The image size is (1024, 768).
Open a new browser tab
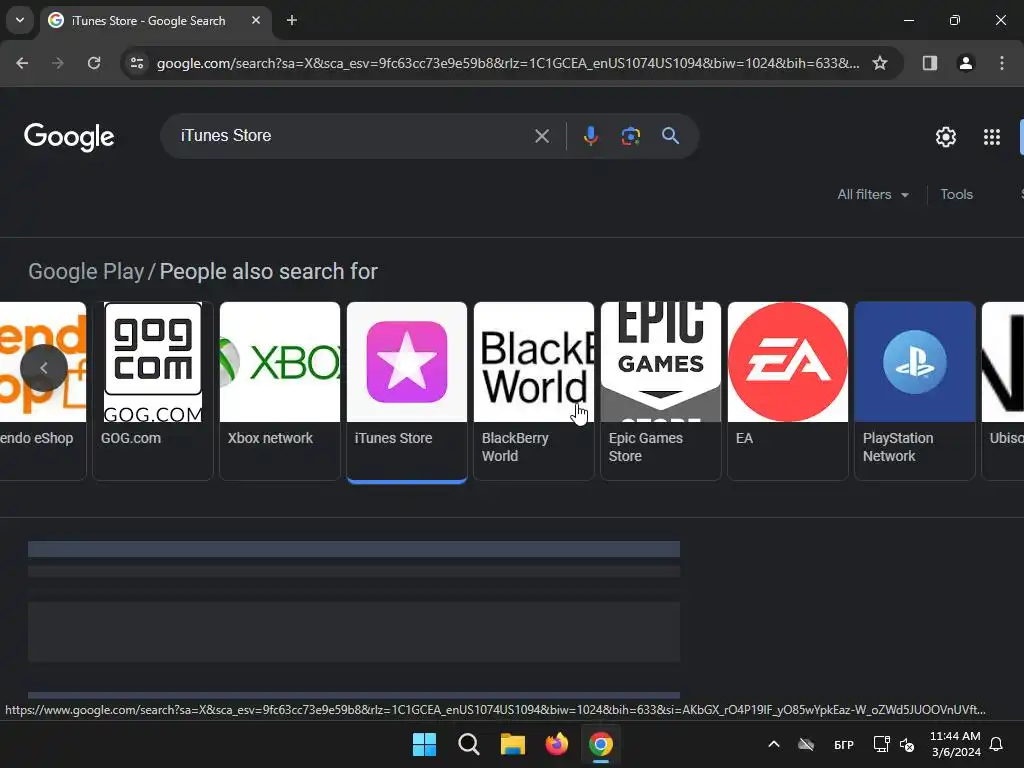(292, 20)
